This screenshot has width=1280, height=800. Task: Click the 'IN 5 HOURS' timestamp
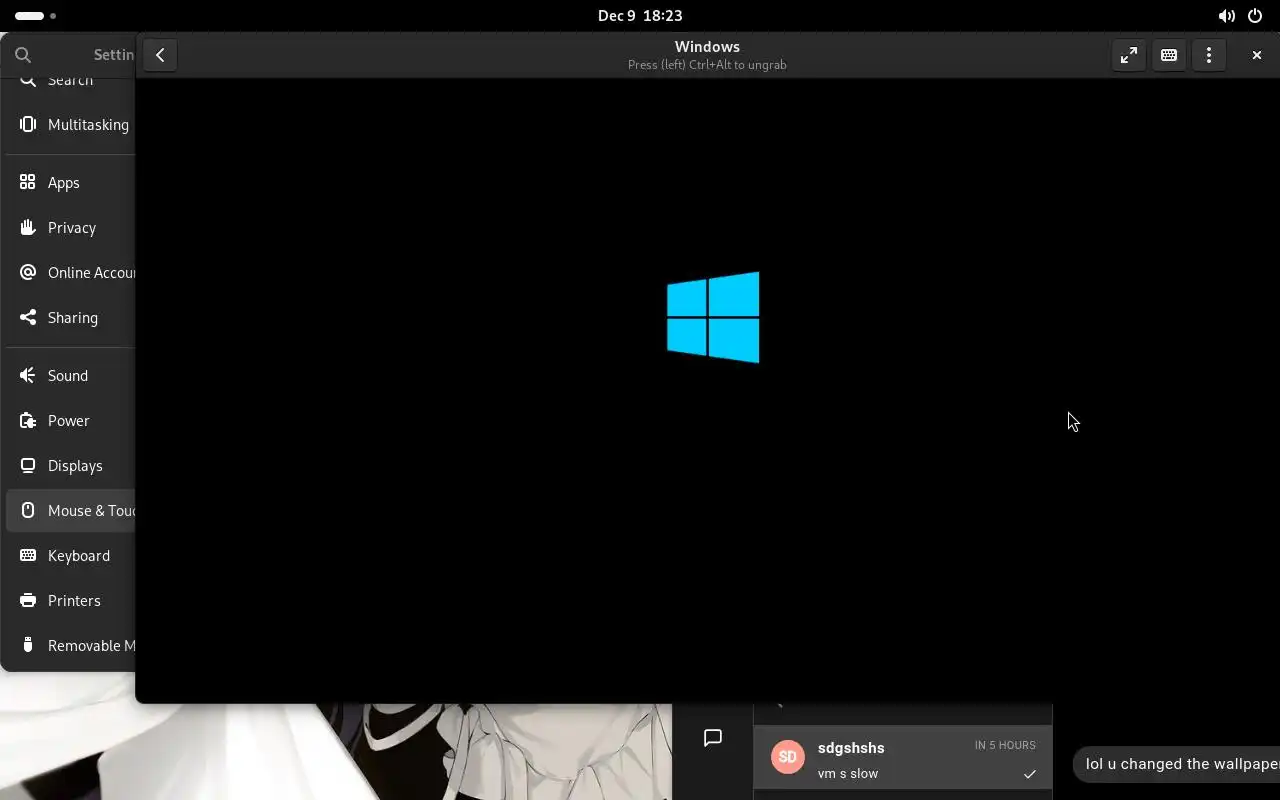[x=1005, y=745]
